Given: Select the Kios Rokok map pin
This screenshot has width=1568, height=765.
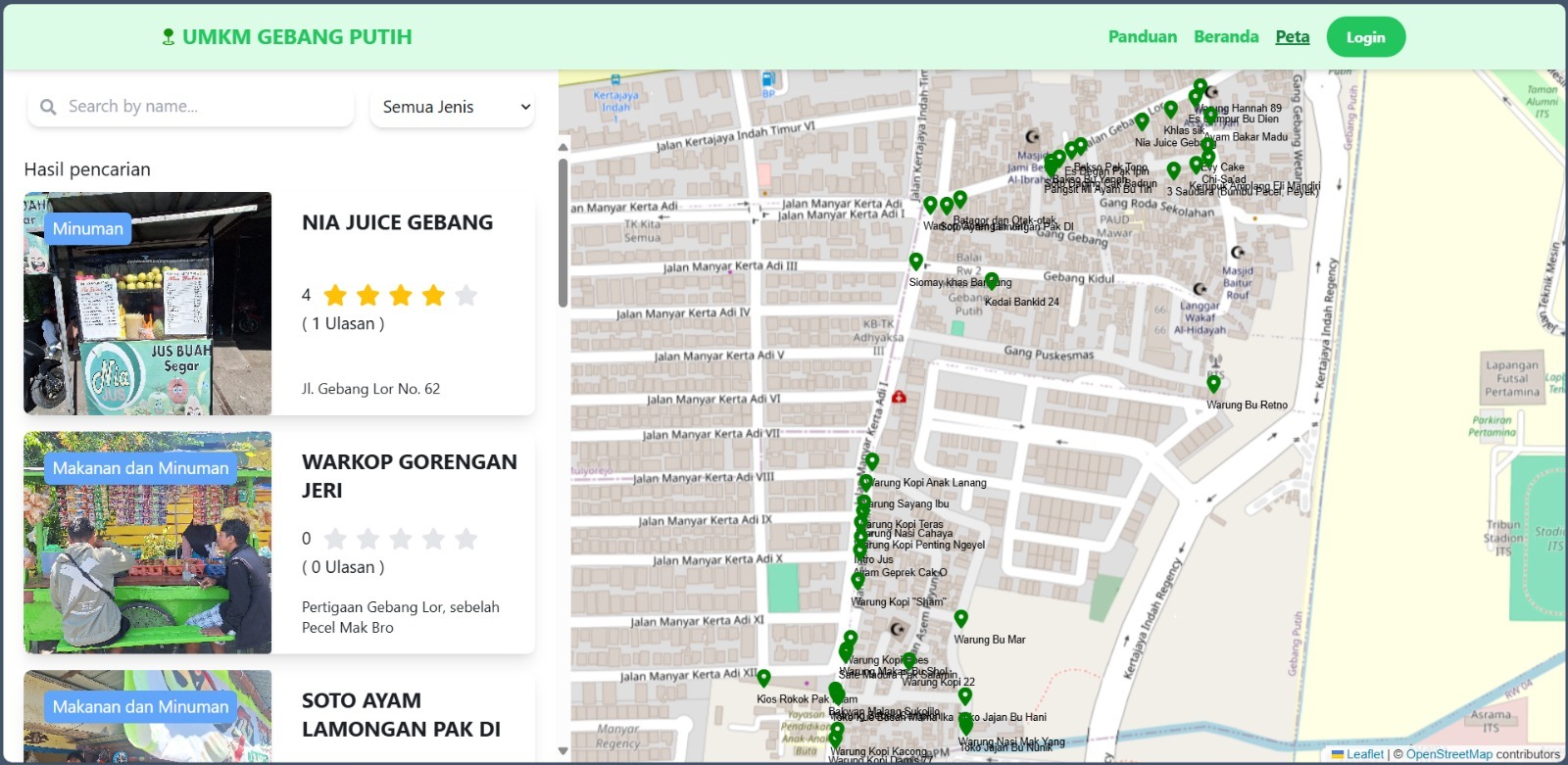Looking at the screenshot, I should [x=763, y=678].
